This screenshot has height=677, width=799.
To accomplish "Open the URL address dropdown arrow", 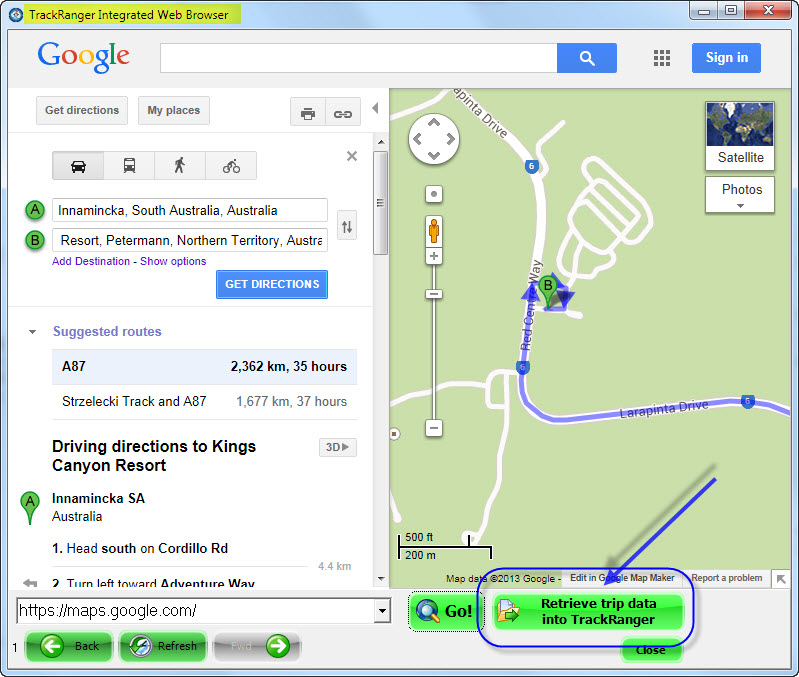I will 382,610.
